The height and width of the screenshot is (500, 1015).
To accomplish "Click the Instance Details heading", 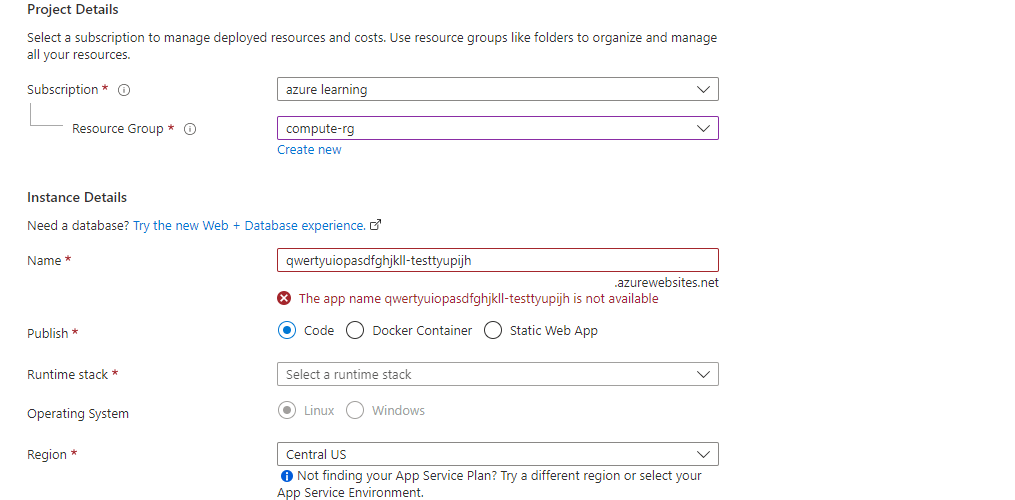I will (x=77, y=197).
